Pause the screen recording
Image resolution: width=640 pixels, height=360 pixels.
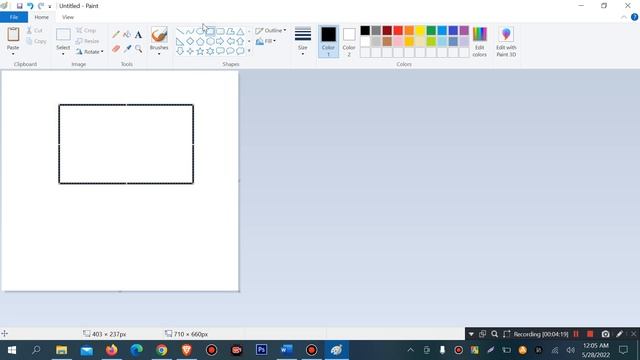[x=576, y=334]
